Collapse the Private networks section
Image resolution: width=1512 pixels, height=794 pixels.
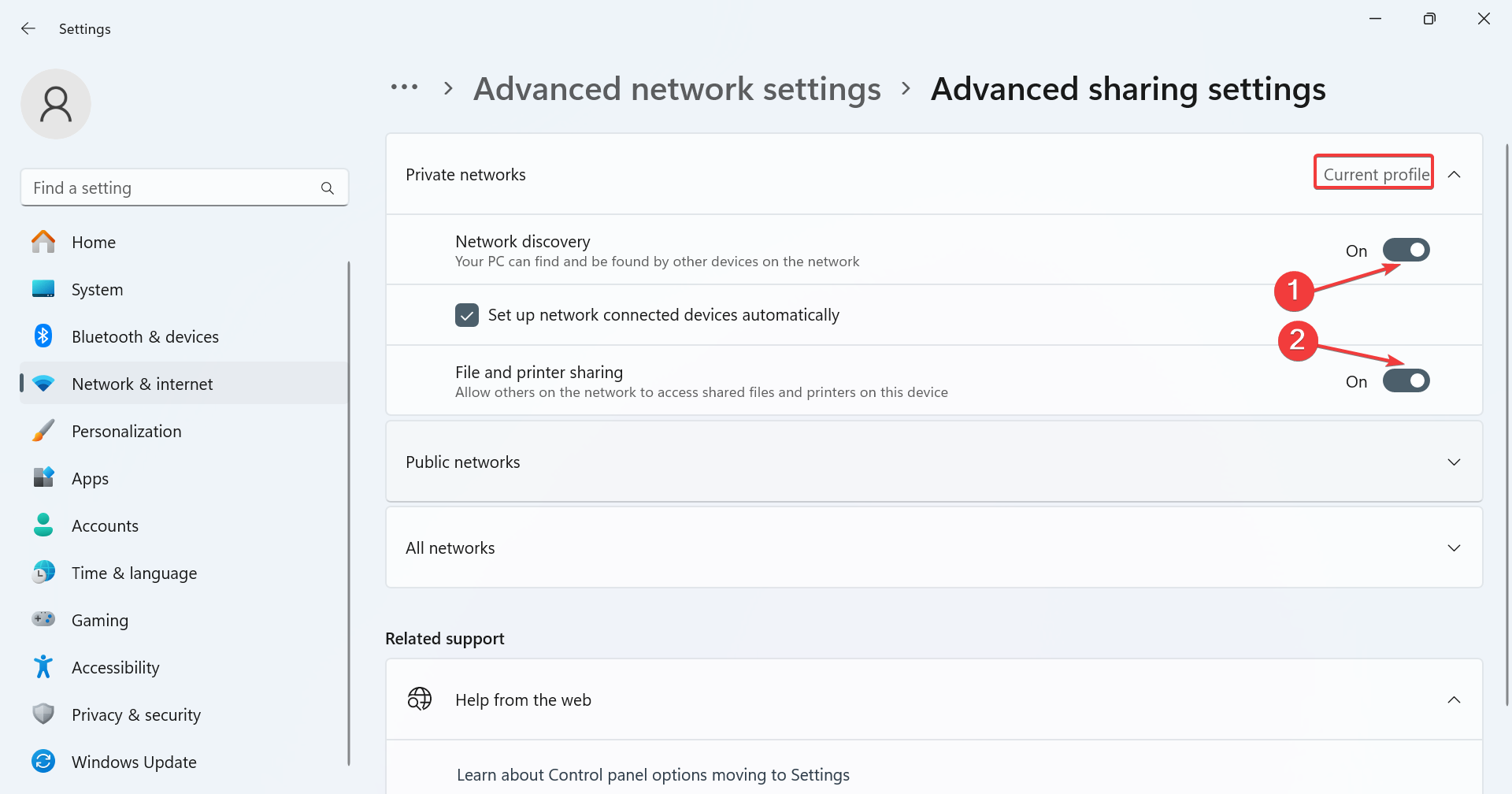tap(1454, 174)
